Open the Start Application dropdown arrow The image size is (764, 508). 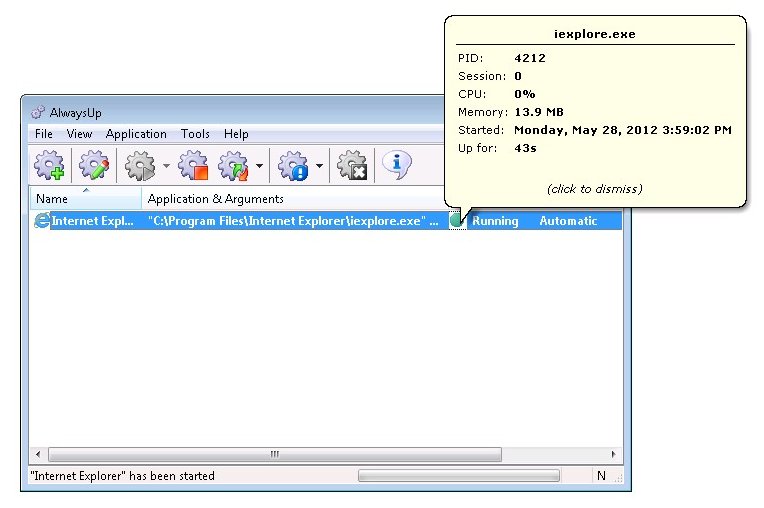(166, 166)
